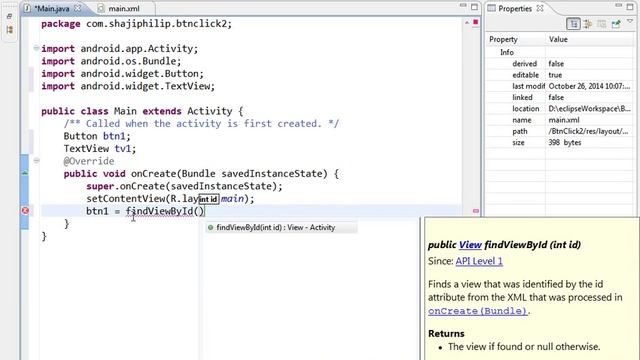Toggle Show Advanced Properties icon
The width and height of the screenshot is (640, 360).
pyautogui.click(x=588, y=24)
